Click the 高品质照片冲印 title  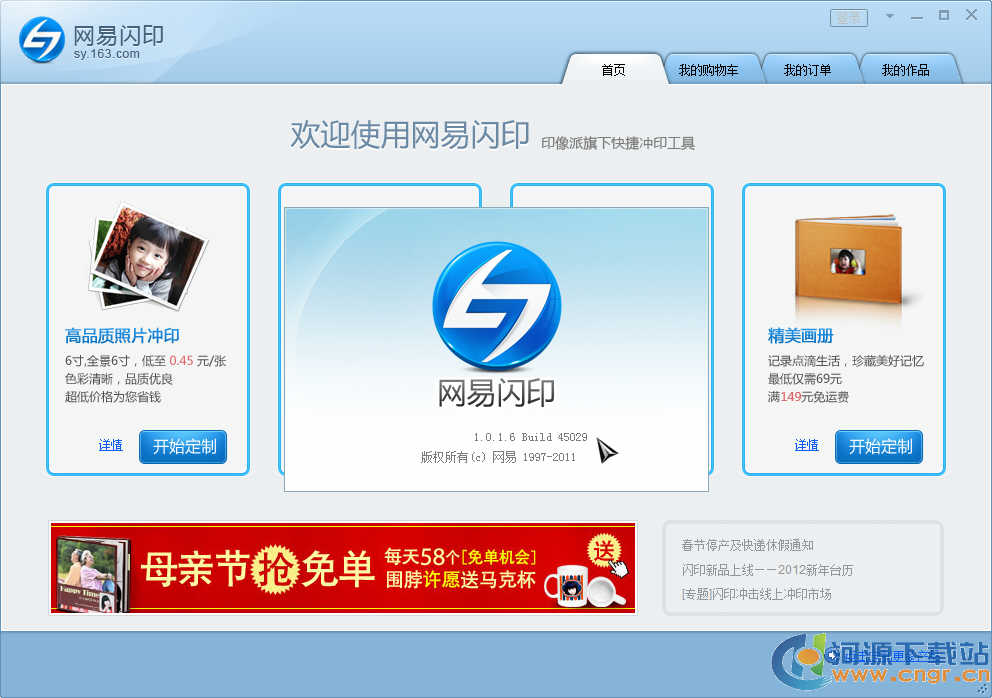click(122, 335)
